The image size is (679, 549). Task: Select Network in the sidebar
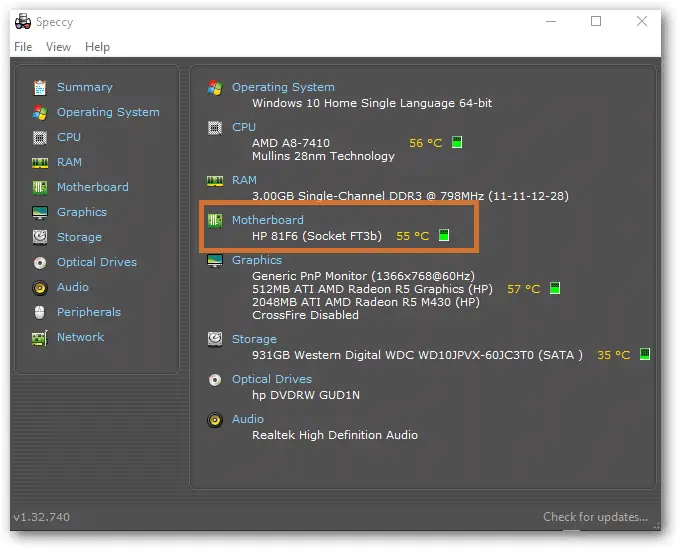pyautogui.click(x=81, y=337)
